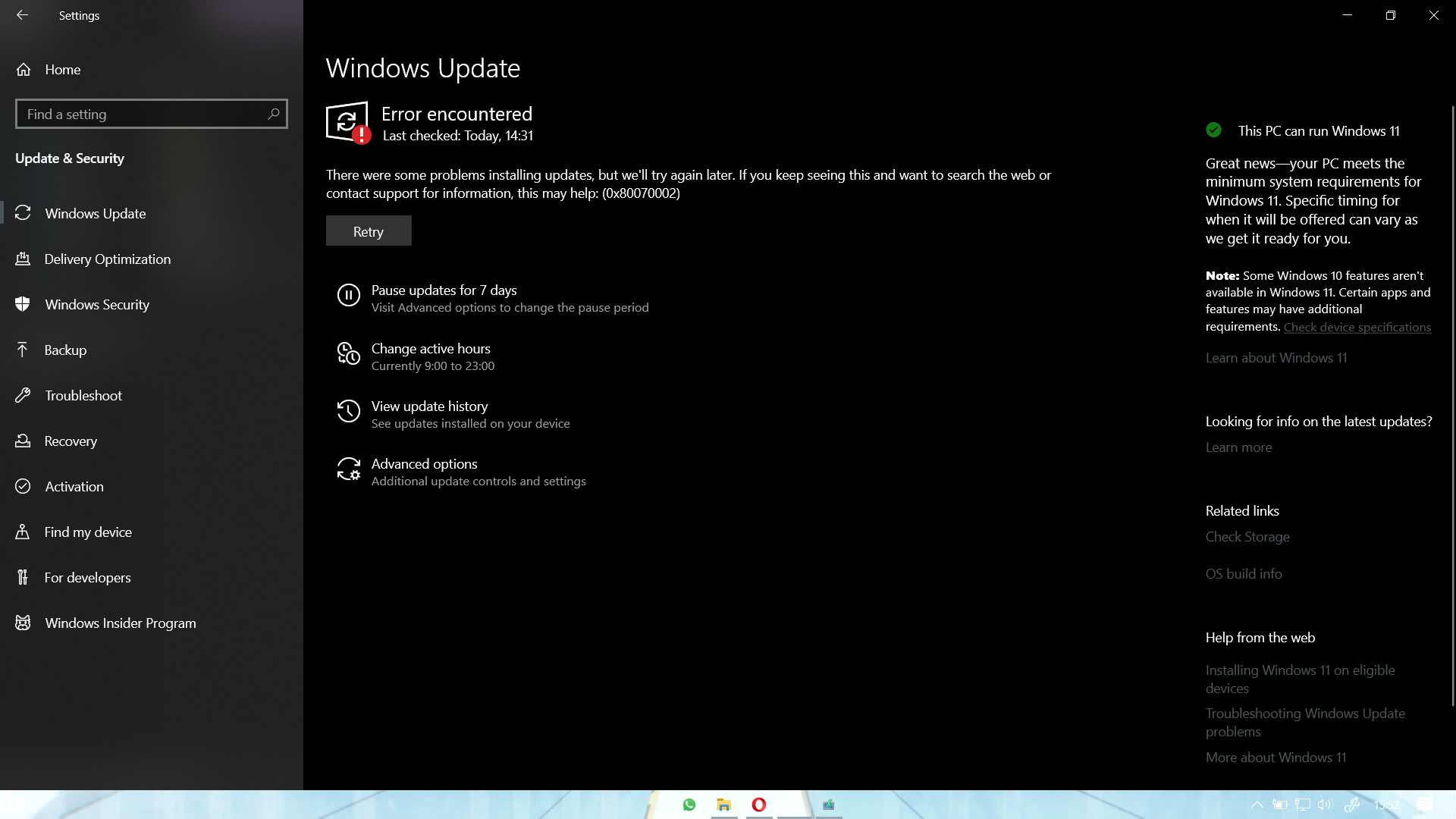Open Troubleshooting Windows Update problems link
Screen dimensions: 1456x819
tap(1305, 723)
